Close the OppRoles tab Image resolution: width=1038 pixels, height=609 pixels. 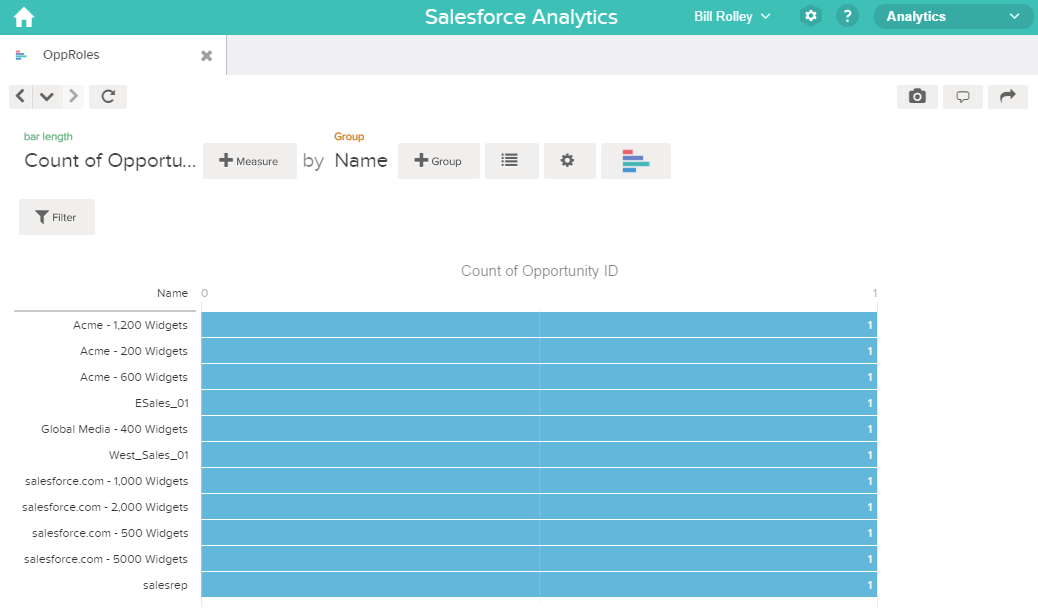click(207, 56)
